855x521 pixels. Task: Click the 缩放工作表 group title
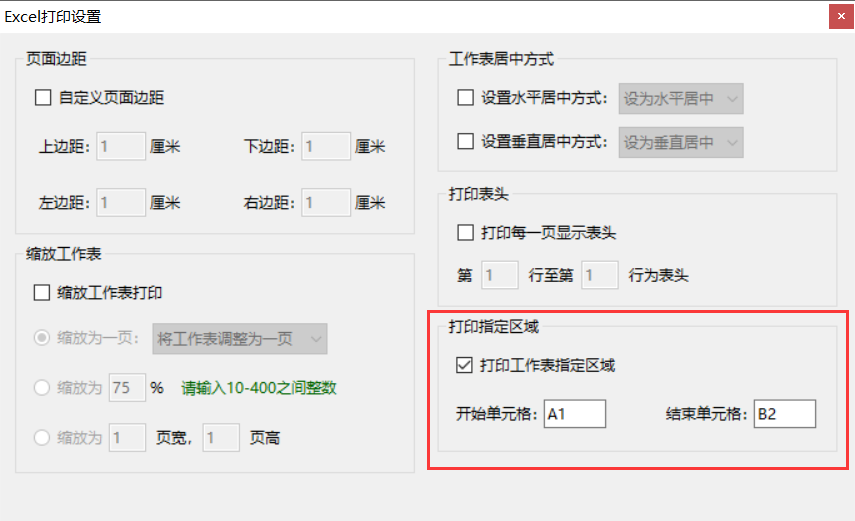(64, 254)
